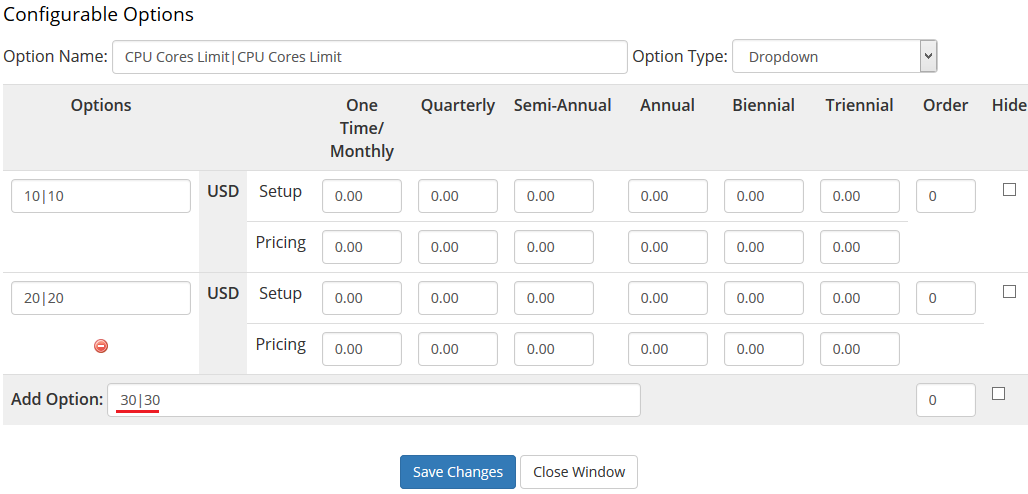Image resolution: width=1028 pixels, height=494 pixels.
Task: Click 10|10 Pricing Quarterly field
Action: click(x=458, y=247)
